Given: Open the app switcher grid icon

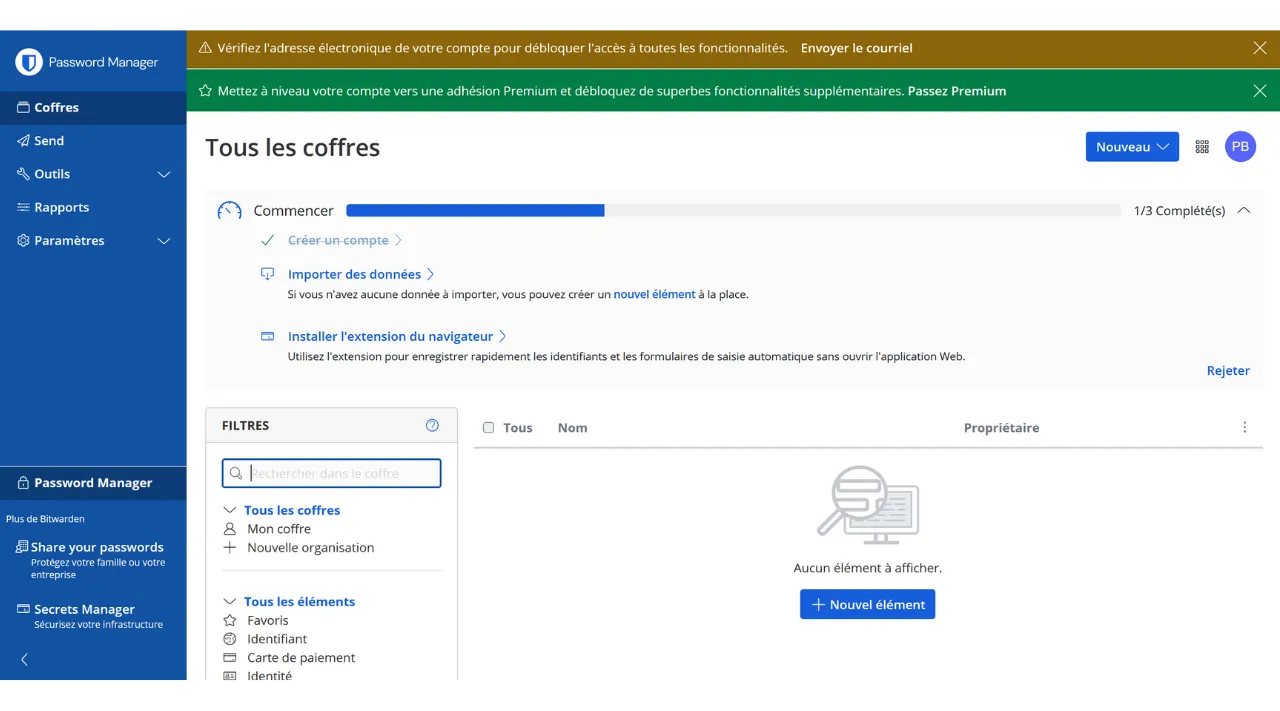Looking at the screenshot, I should [x=1202, y=147].
